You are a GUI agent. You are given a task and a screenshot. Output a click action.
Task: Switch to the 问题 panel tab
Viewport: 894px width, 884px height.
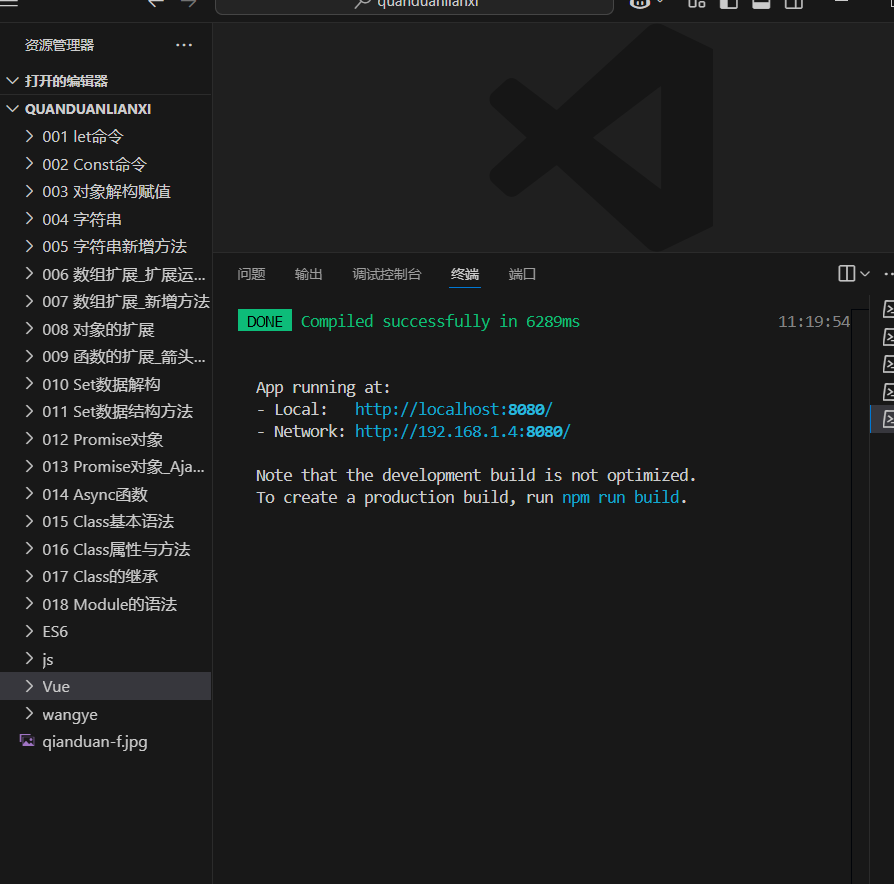pos(251,274)
